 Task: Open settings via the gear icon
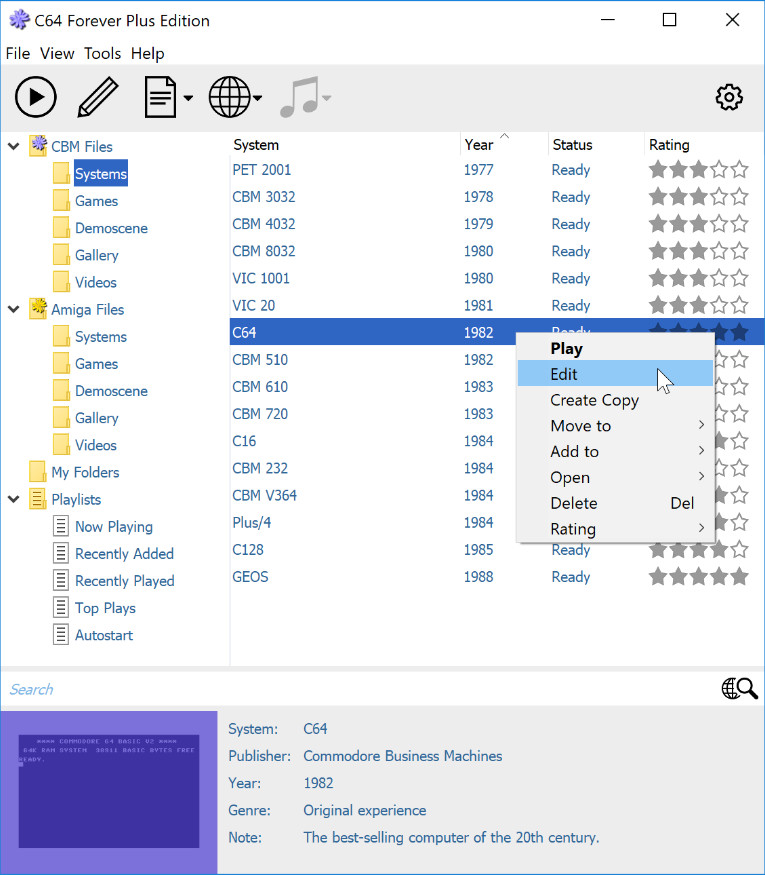(x=729, y=98)
